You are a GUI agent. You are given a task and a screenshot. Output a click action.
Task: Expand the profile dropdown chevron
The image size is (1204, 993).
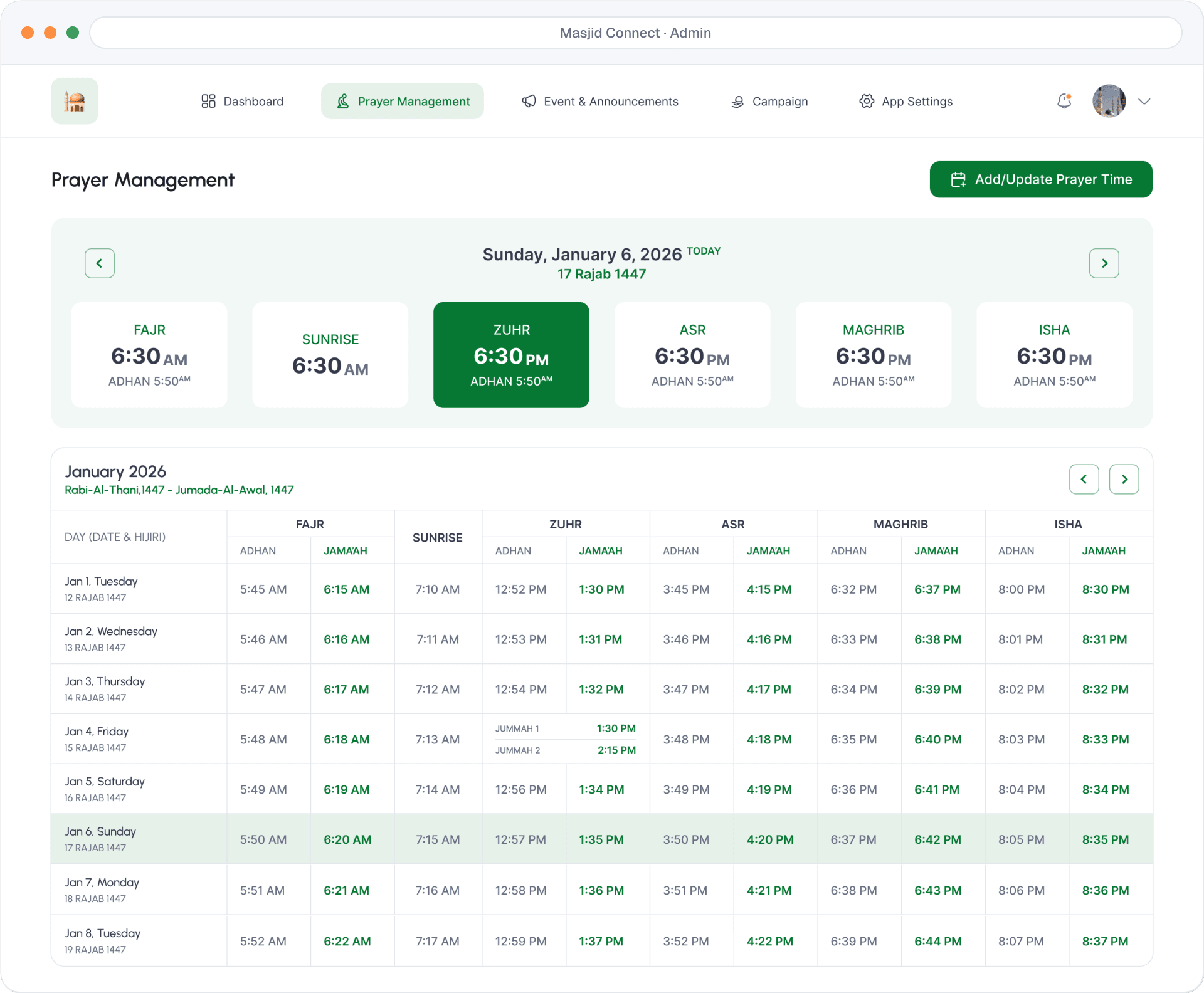(x=1144, y=101)
